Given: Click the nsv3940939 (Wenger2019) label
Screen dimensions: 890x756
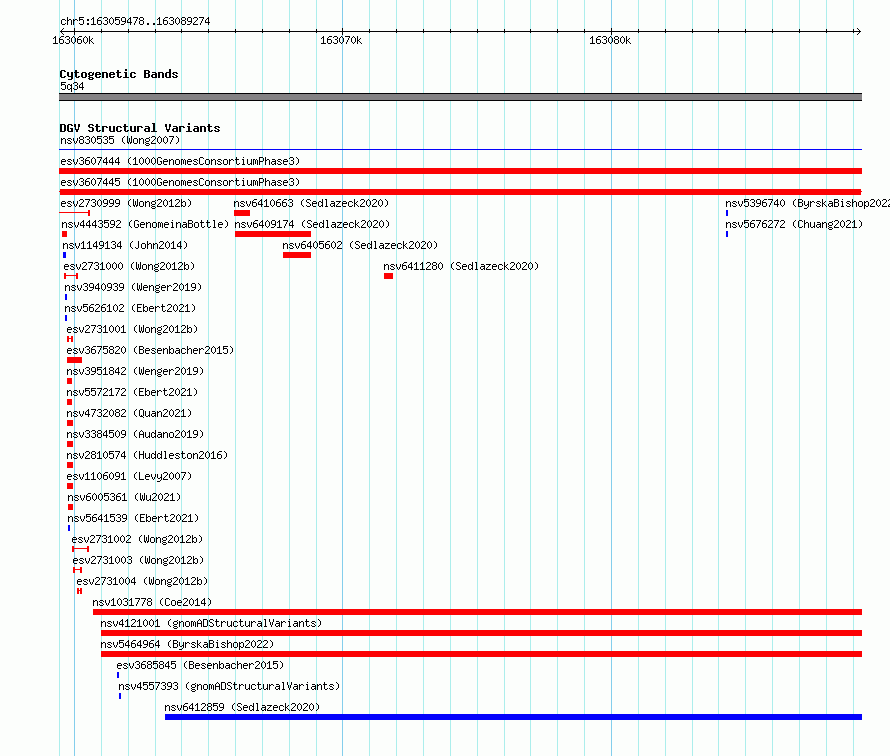Looking at the screenshot, I should 133,287.
